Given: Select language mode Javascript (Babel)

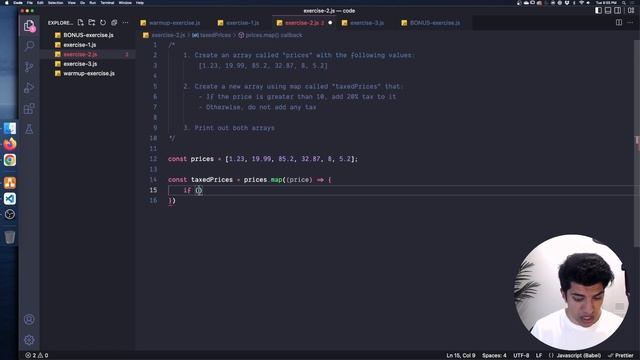Looking at the screenshot, I should 575,356.
